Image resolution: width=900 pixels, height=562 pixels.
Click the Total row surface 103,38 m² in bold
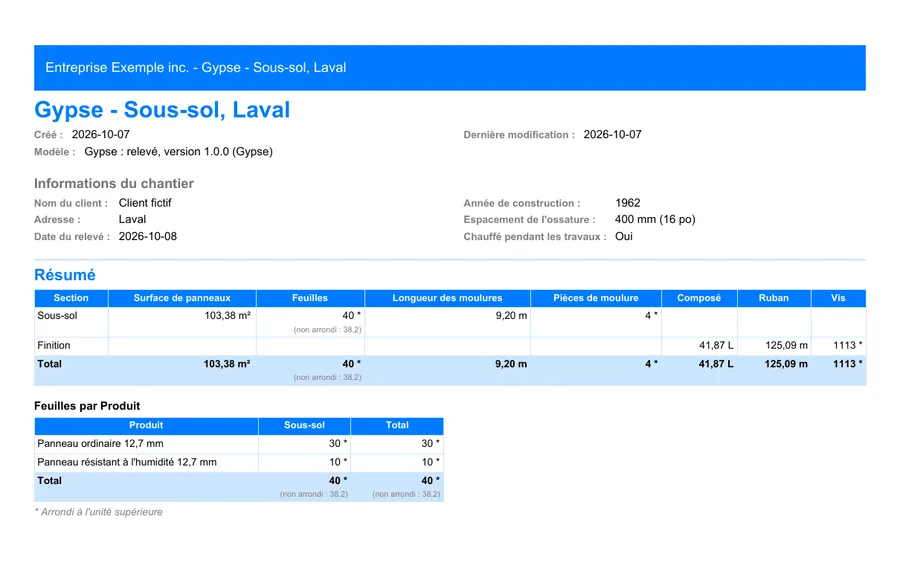point(227,364)
